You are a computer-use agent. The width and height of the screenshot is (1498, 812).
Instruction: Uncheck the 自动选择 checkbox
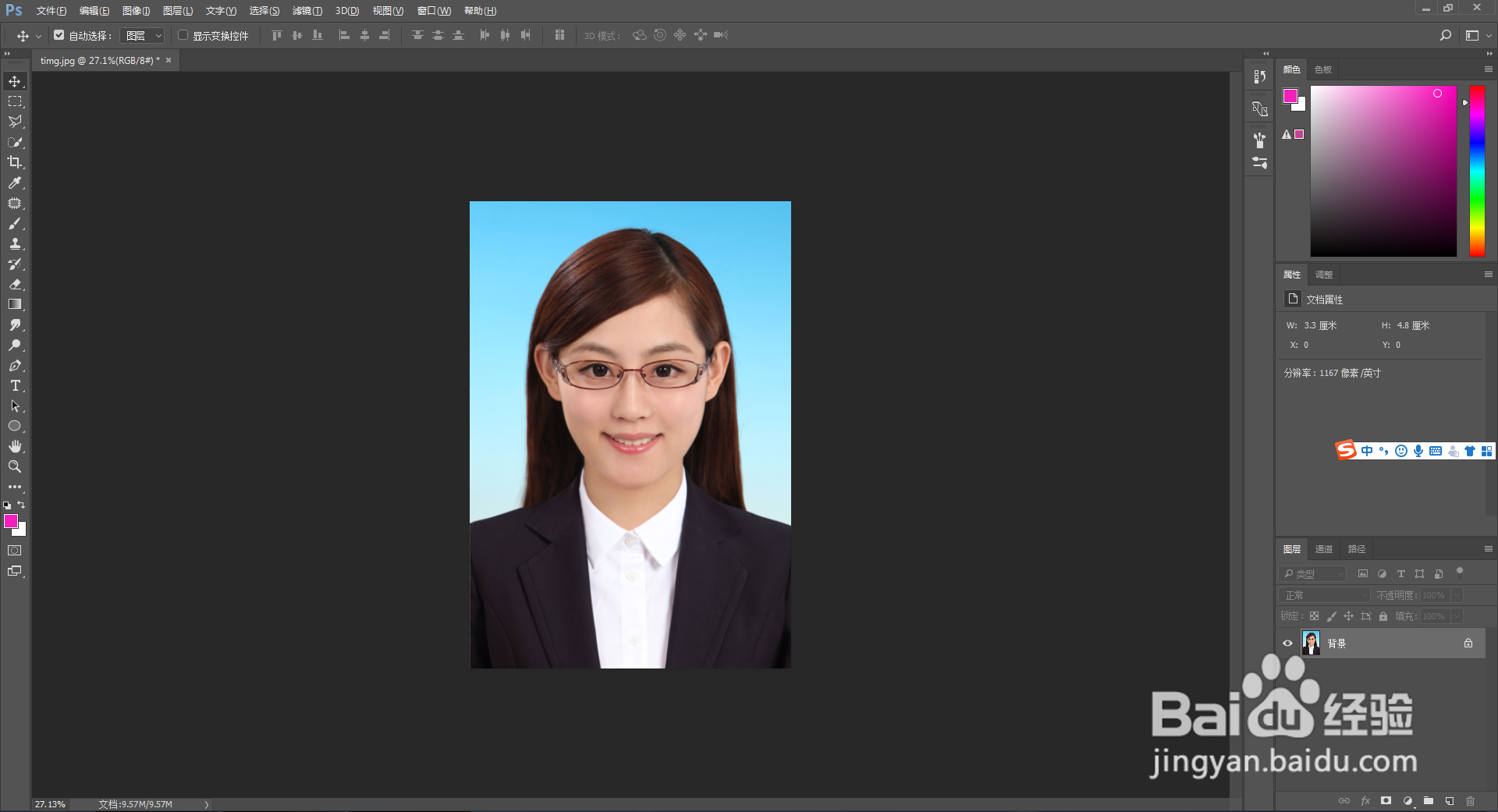pyautogui.click(x=59, y=35)
